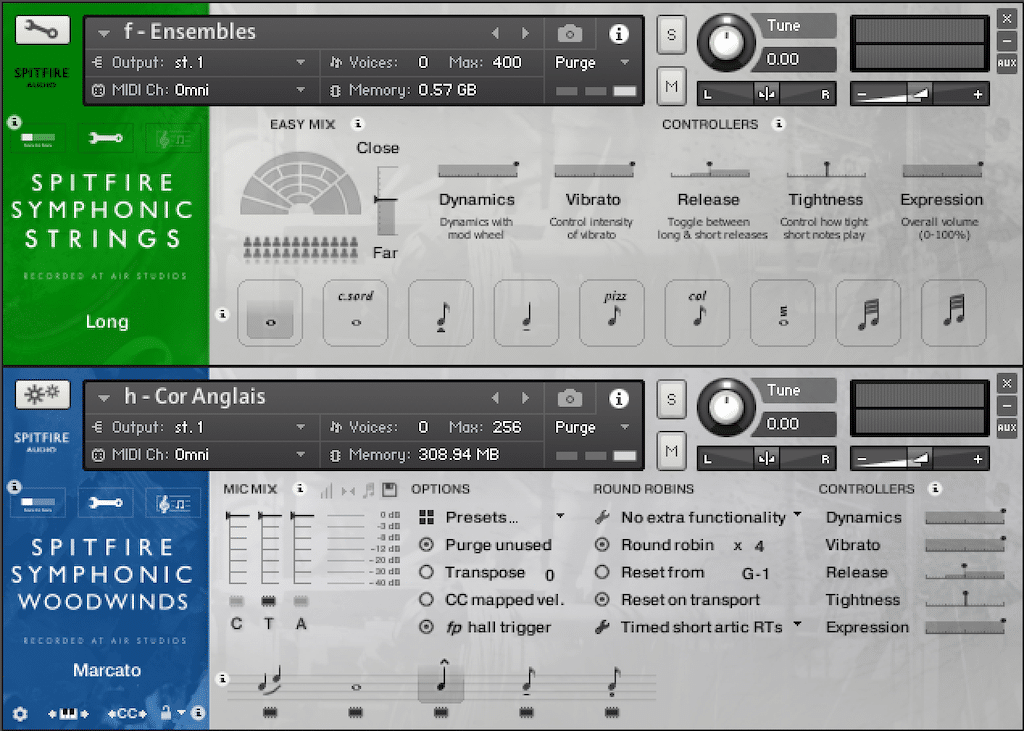Select the Long articulation button in strings

[x=270, y=313]
